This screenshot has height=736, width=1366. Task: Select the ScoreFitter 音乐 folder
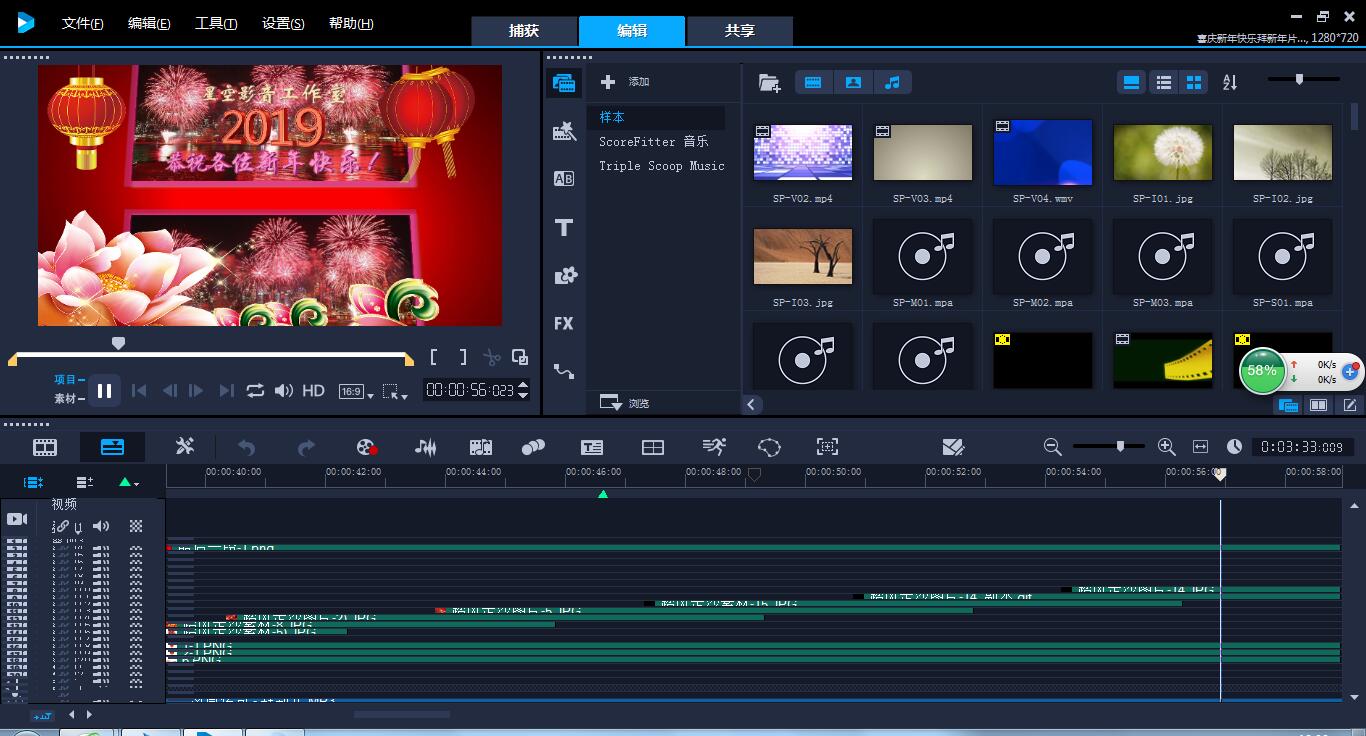pyautogui.click(x=656, y=142)
